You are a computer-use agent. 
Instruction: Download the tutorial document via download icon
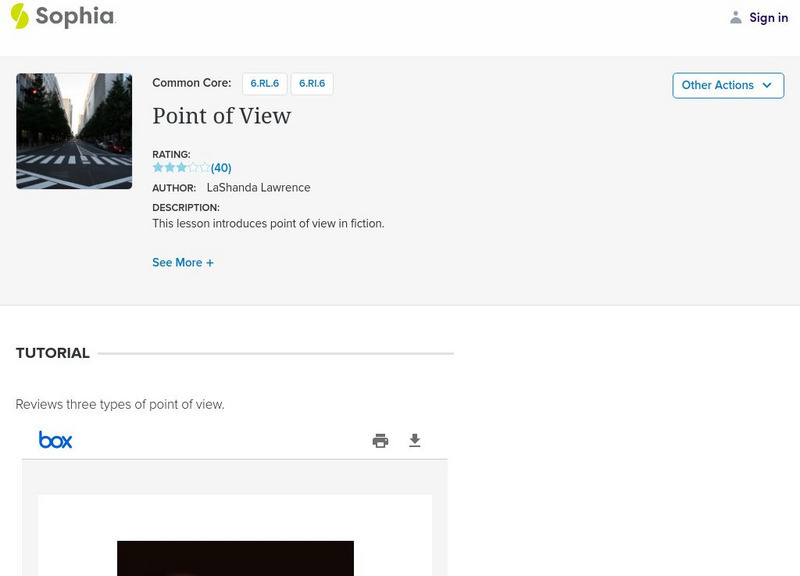(x=414, y=439)
